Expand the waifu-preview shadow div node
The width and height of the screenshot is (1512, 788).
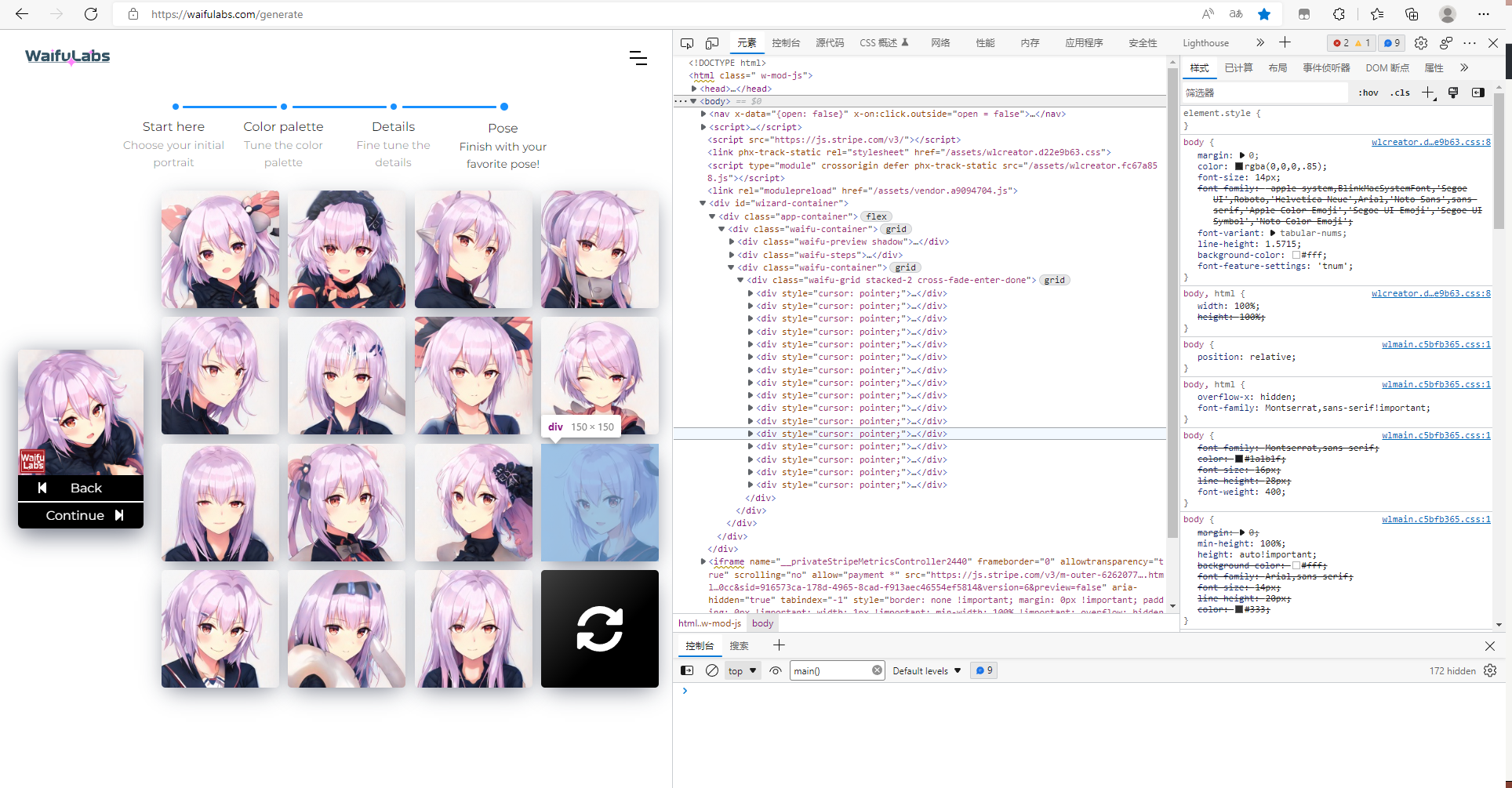[x=732, y=241]
